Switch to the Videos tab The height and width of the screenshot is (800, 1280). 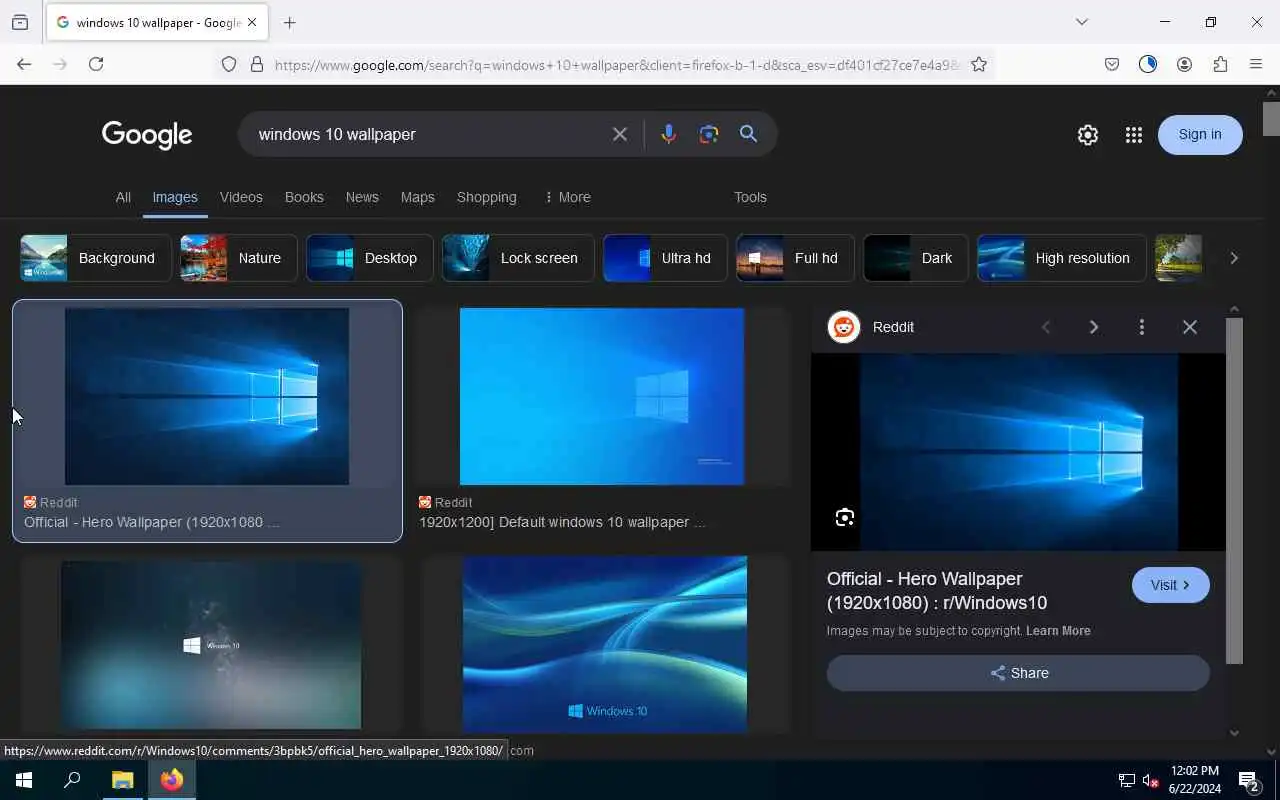(241, 197)
